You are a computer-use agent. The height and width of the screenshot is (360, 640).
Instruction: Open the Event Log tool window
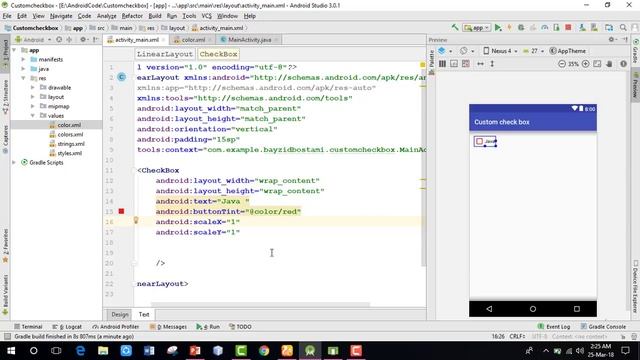click(553, 327)
